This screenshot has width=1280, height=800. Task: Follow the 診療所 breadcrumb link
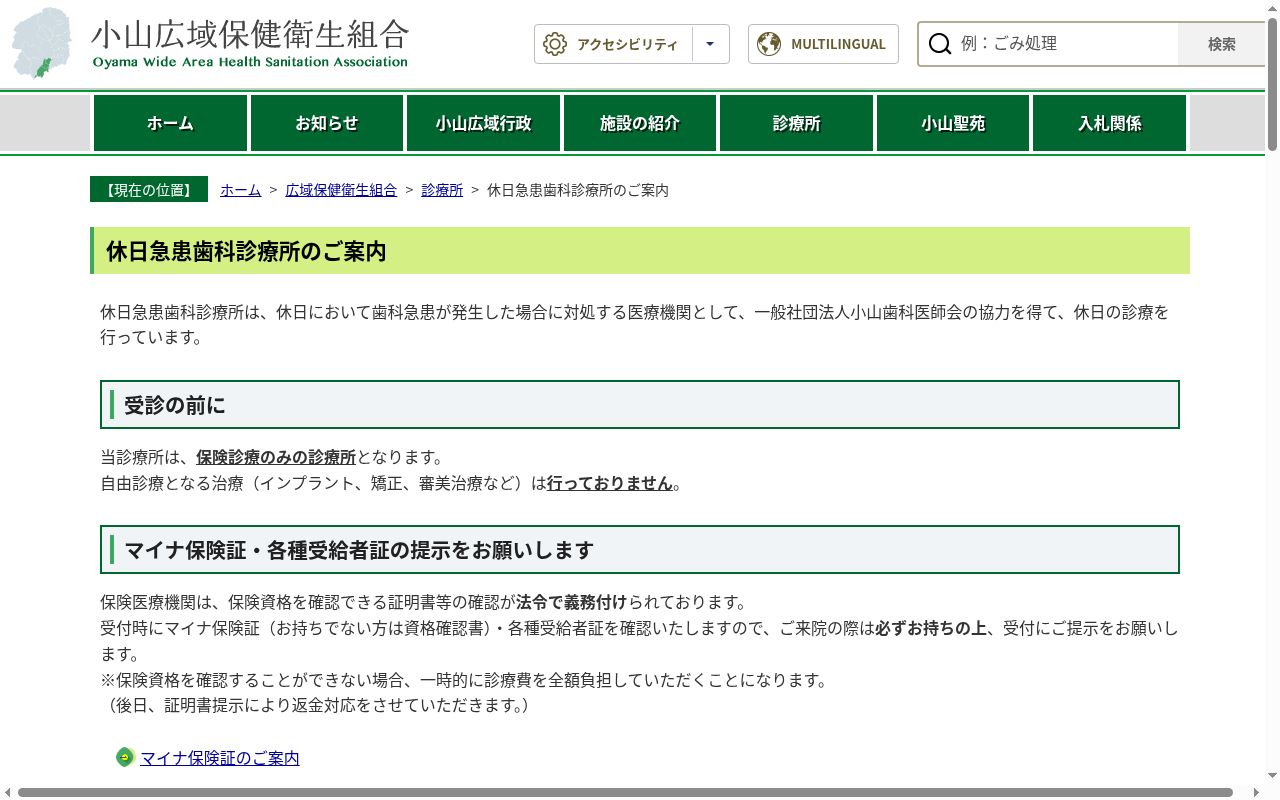pos(442,190)
